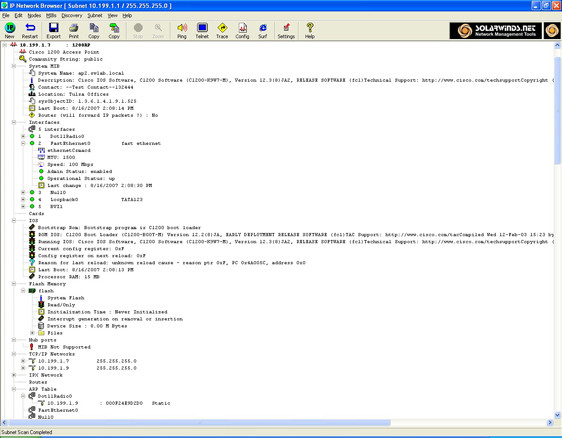Click the scroll right arrow
The height and width of the screenshot is (438, 562).
point(550,423)
